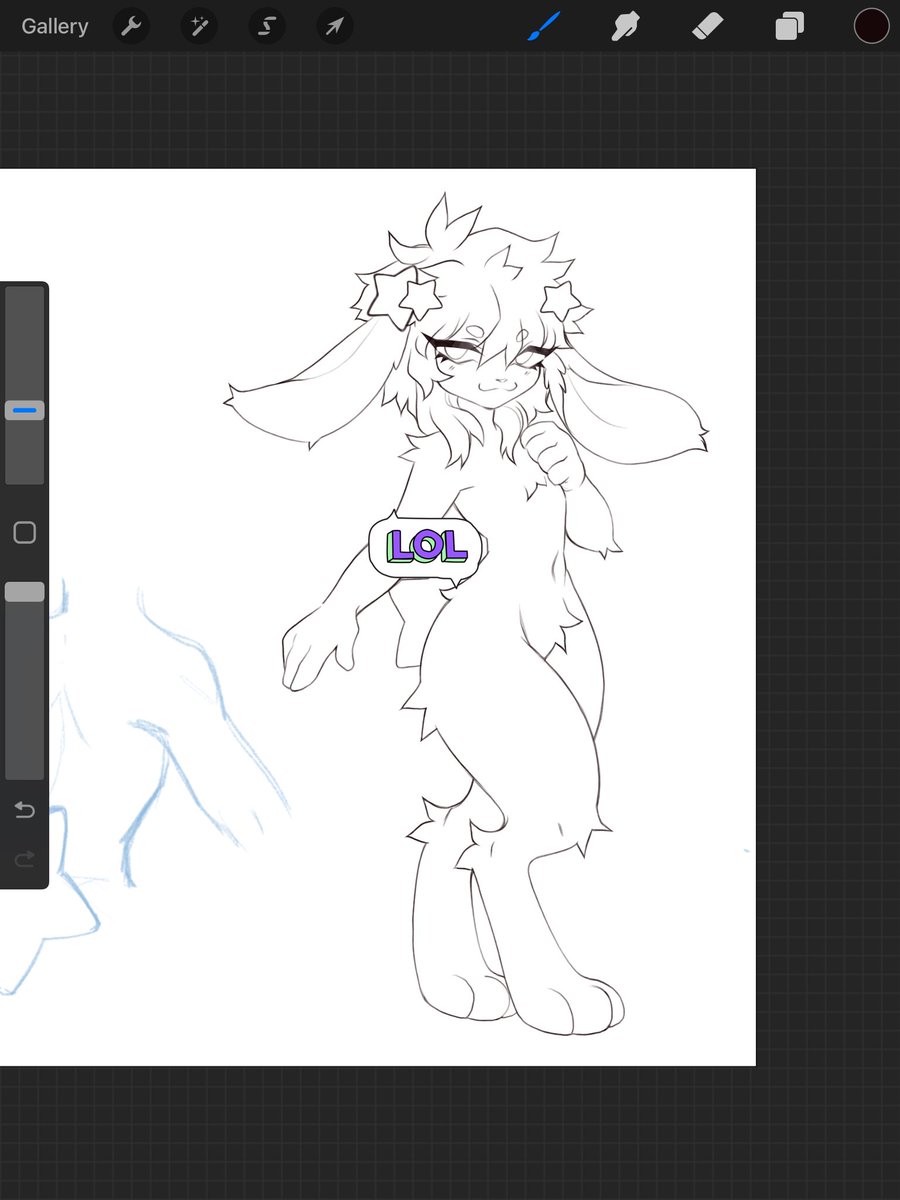Tap the LOL speech bubble sticker
The height and width of the screenshot is (1200, 900).
click(426, 547)
